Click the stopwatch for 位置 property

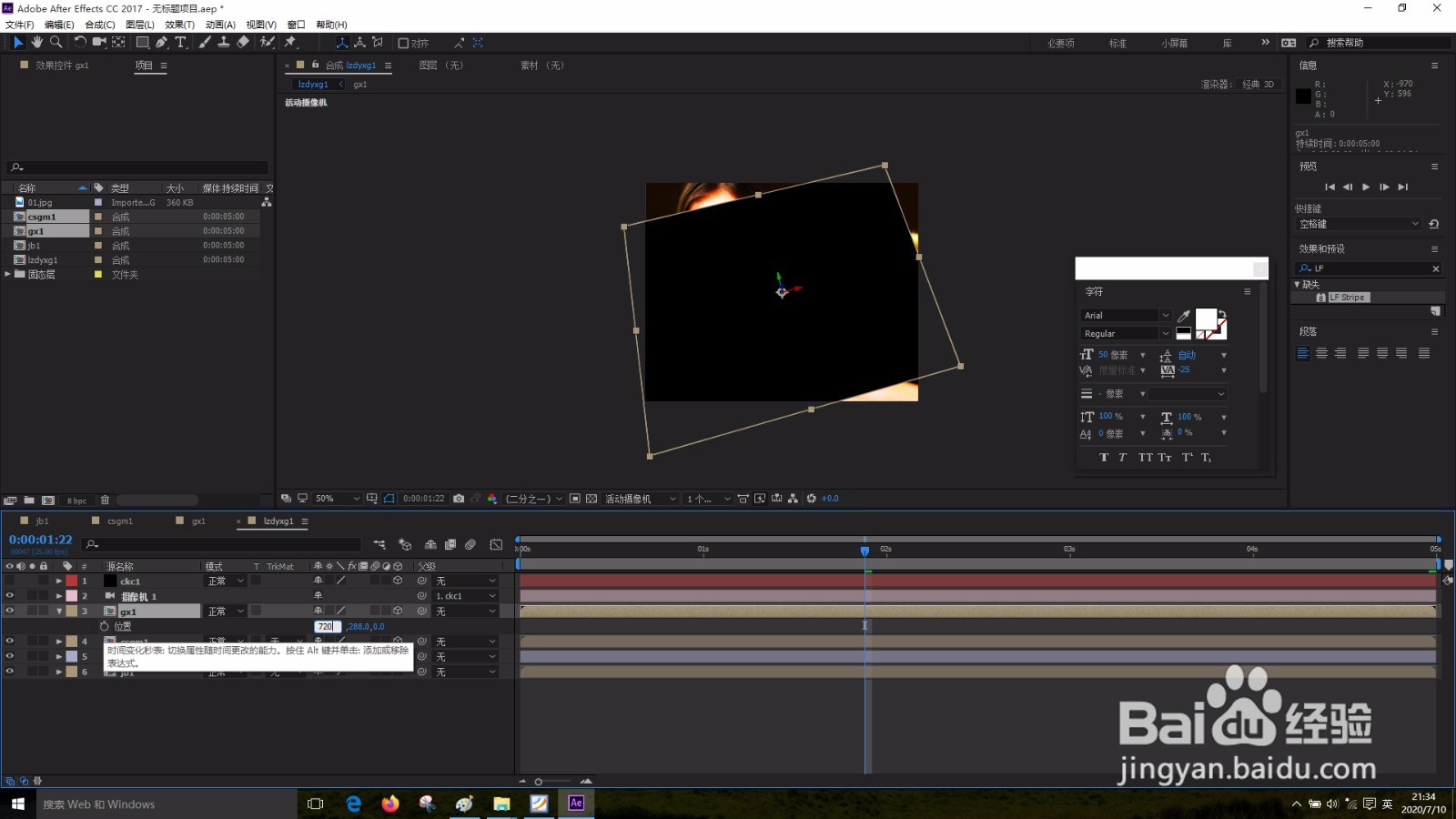point(104,626)
